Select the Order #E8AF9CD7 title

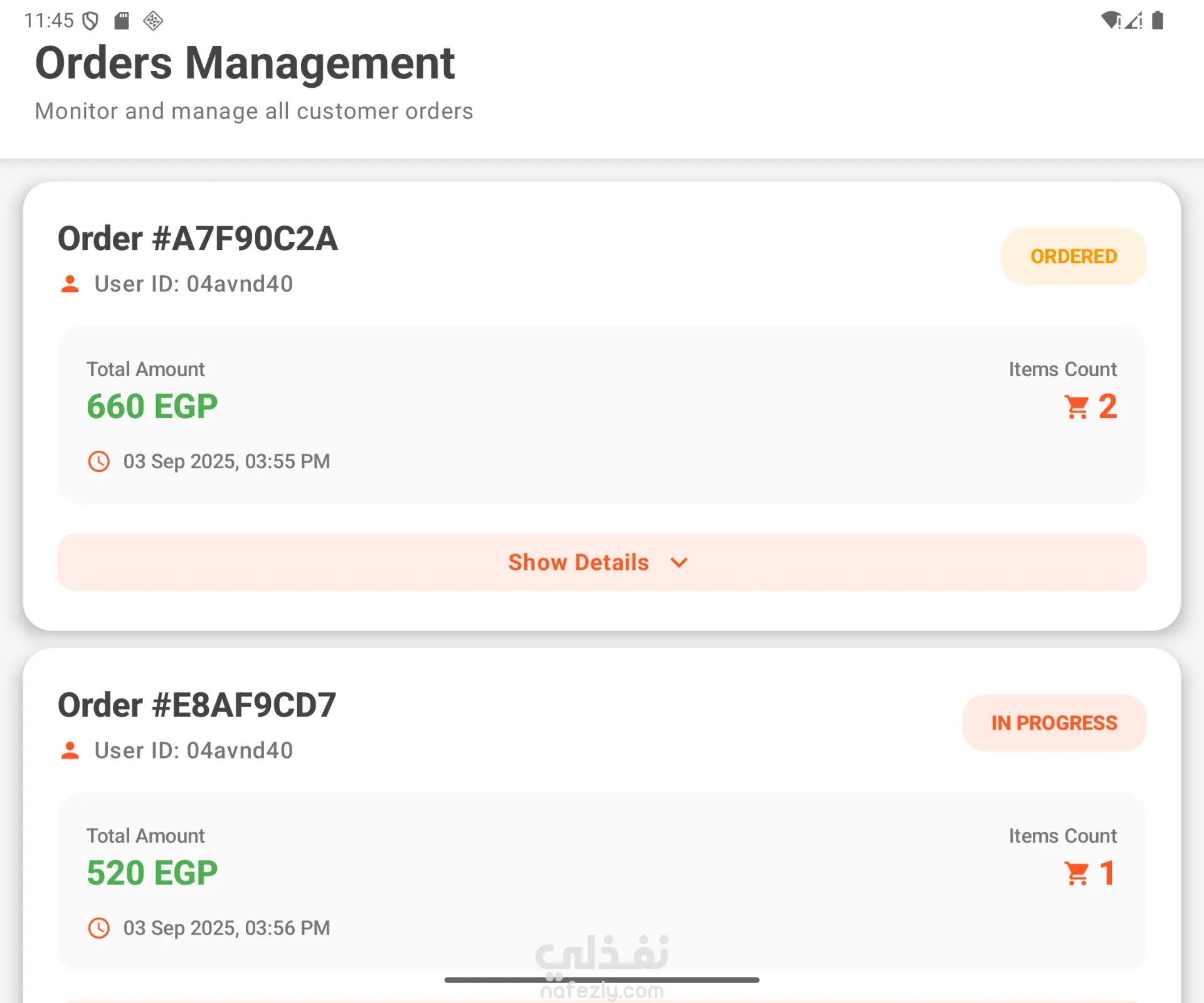coord(197,705)
